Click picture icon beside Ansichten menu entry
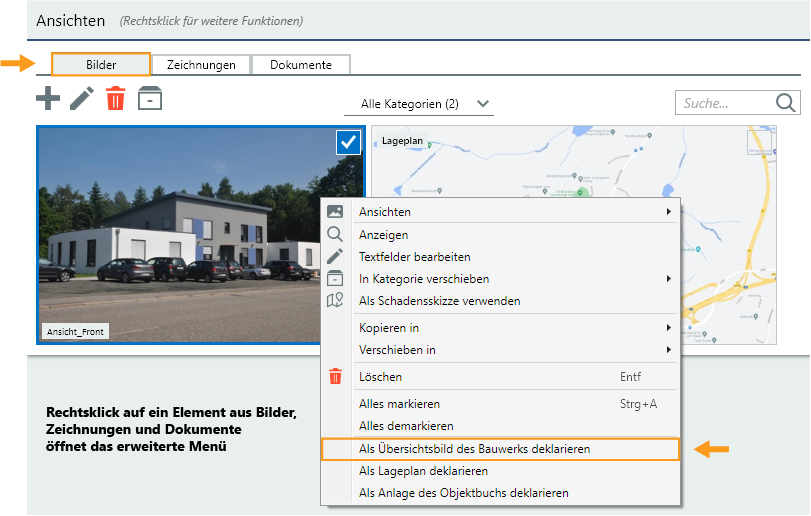Screen dimensions: 811x516 coord(335,211)
